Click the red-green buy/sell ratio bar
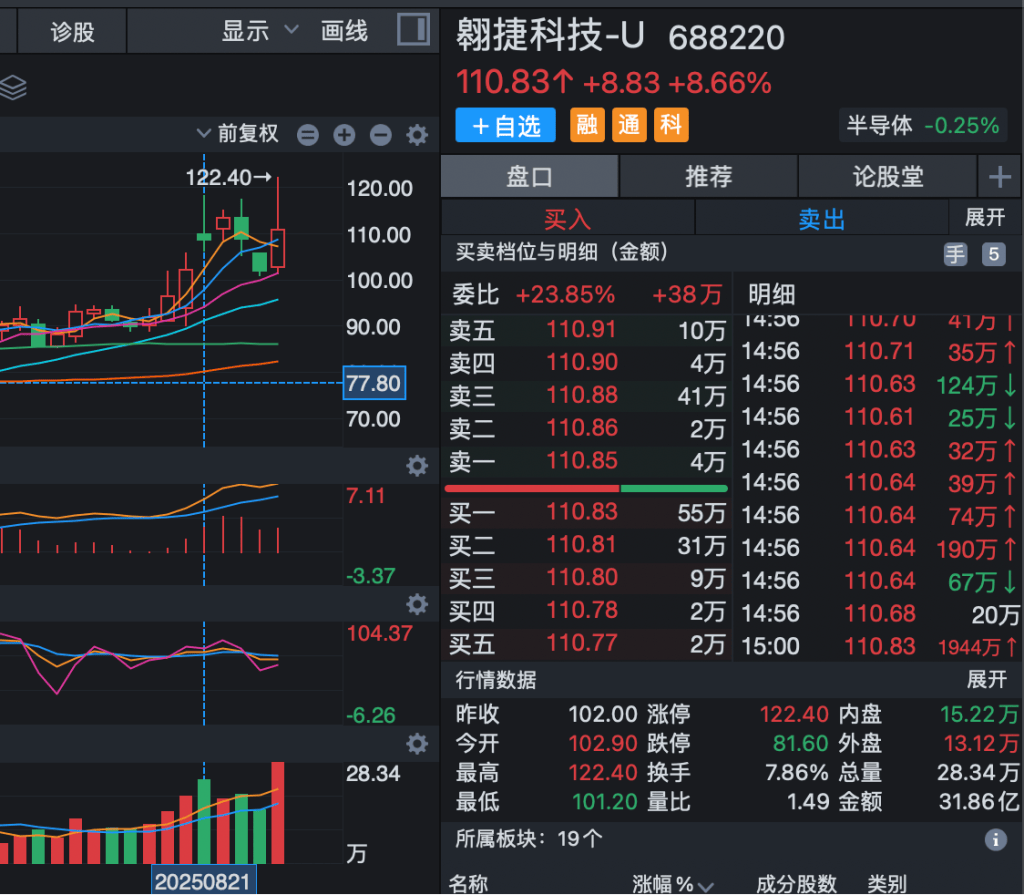 pos(586,488)
